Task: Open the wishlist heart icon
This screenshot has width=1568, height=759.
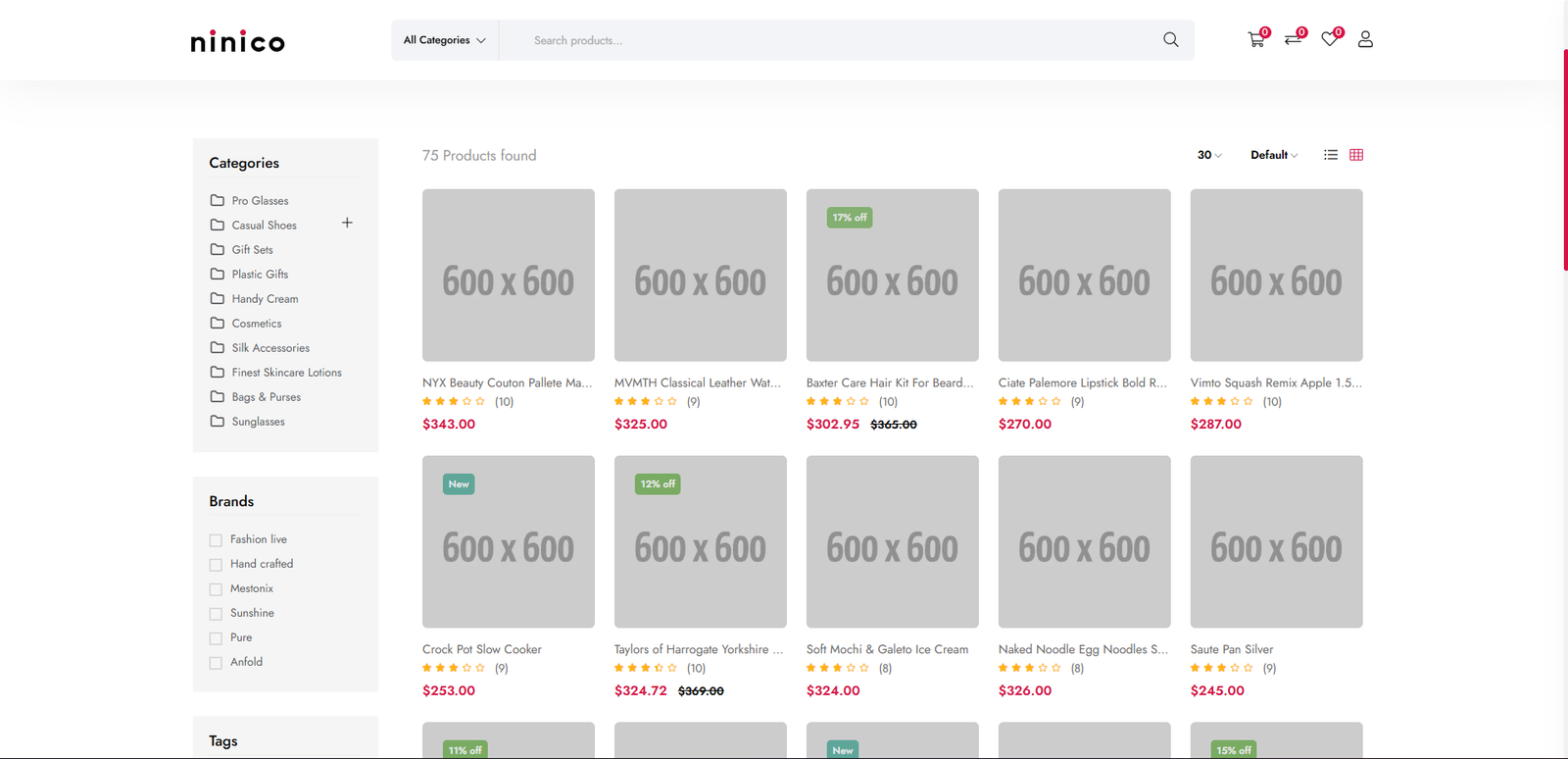Action: 1329,39
